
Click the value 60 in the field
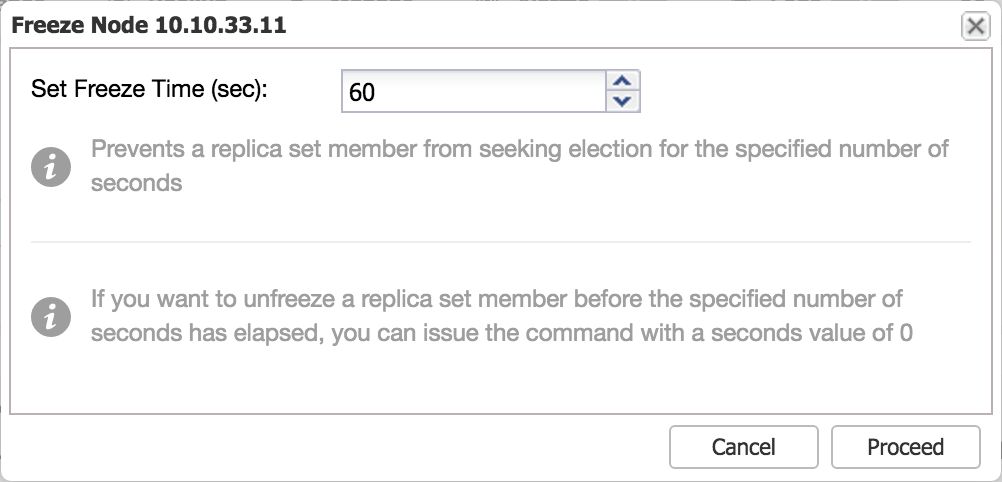(x=362, y=93)
